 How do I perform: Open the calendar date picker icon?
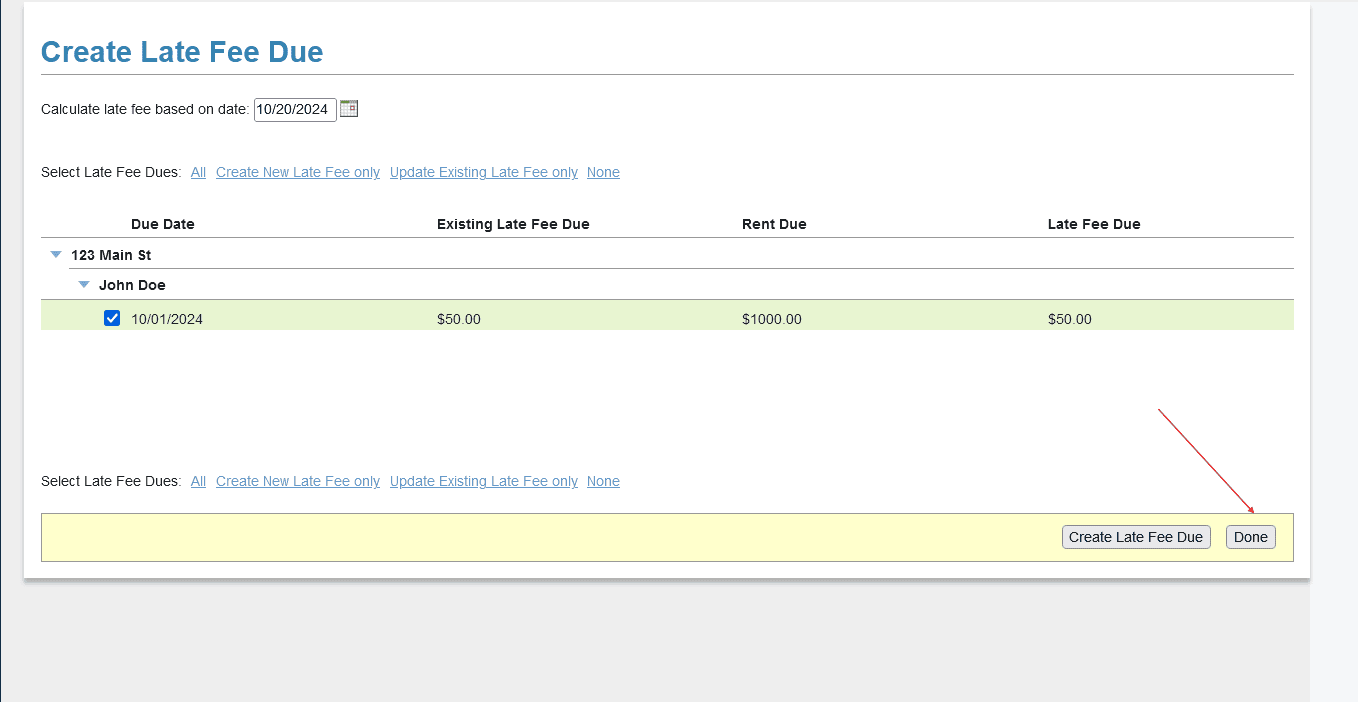click(348, 109)
